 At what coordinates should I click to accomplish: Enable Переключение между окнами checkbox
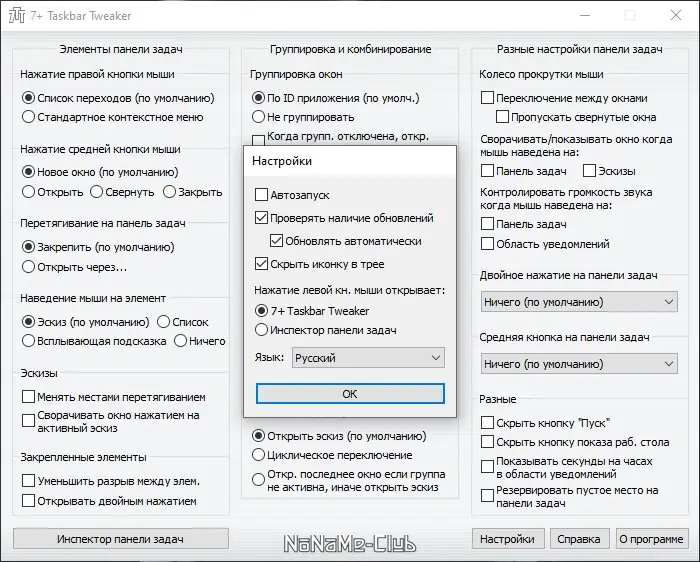pyautogui.click(x=488, y=98)
